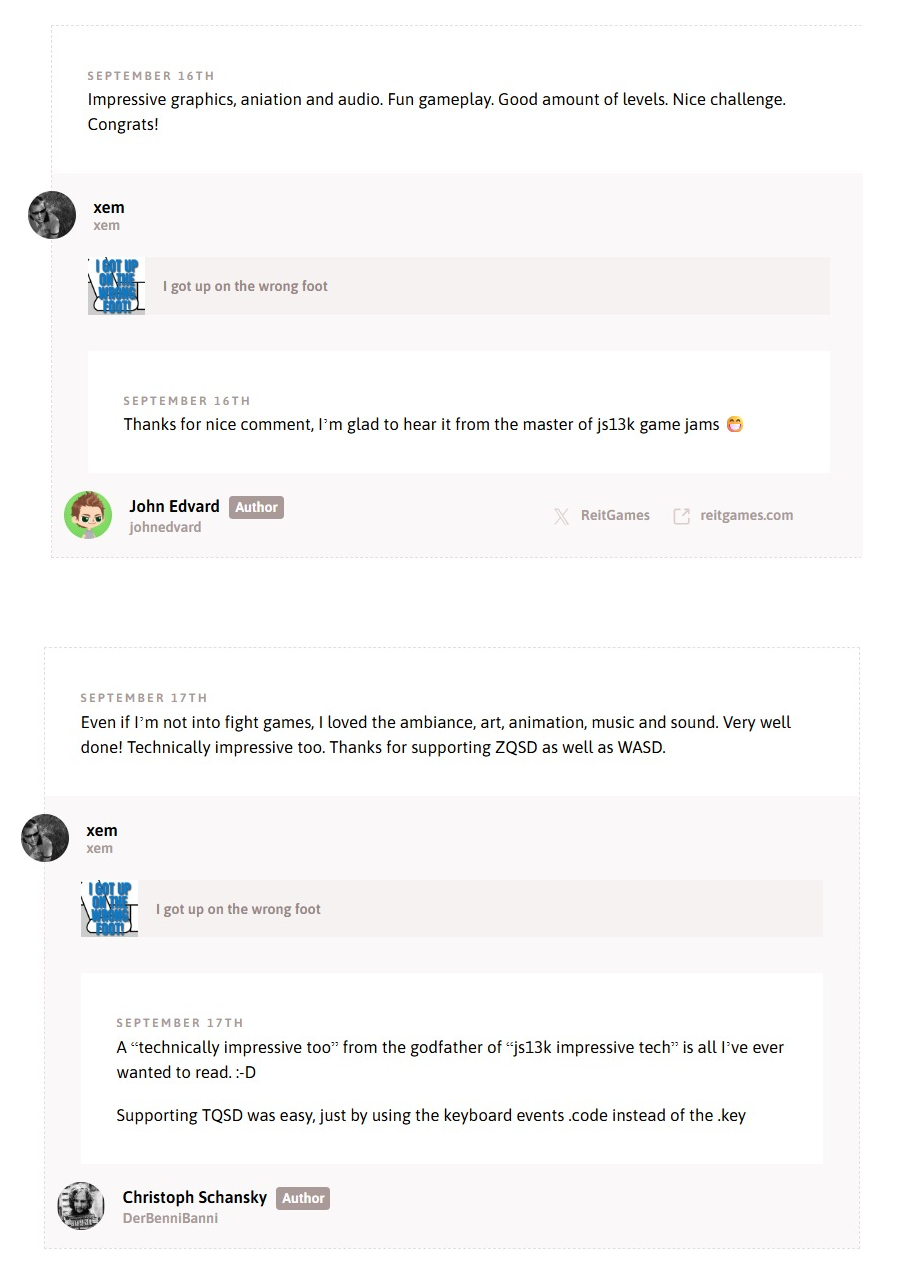Click the Christoph Schansky author name
Image resolution: width=900 pixels, height=1272 pixels.
coord(195,1197)
